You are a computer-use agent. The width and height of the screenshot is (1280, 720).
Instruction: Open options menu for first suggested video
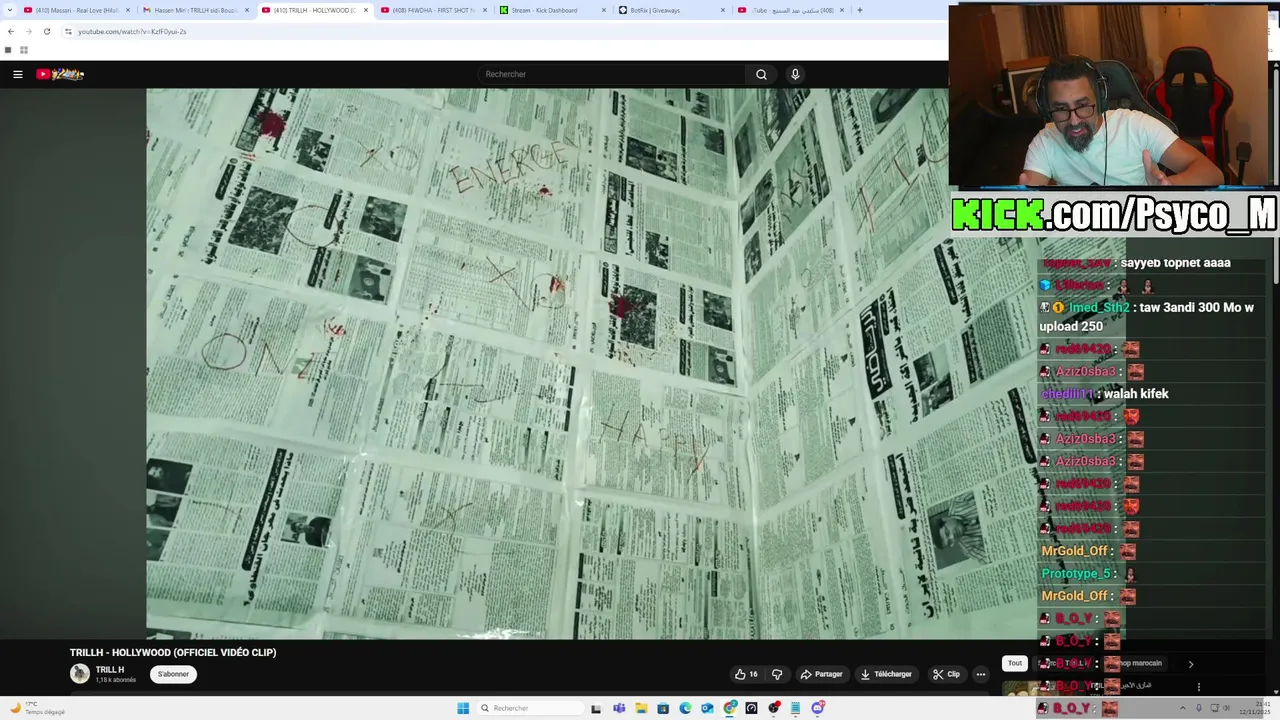point(1199,687)
